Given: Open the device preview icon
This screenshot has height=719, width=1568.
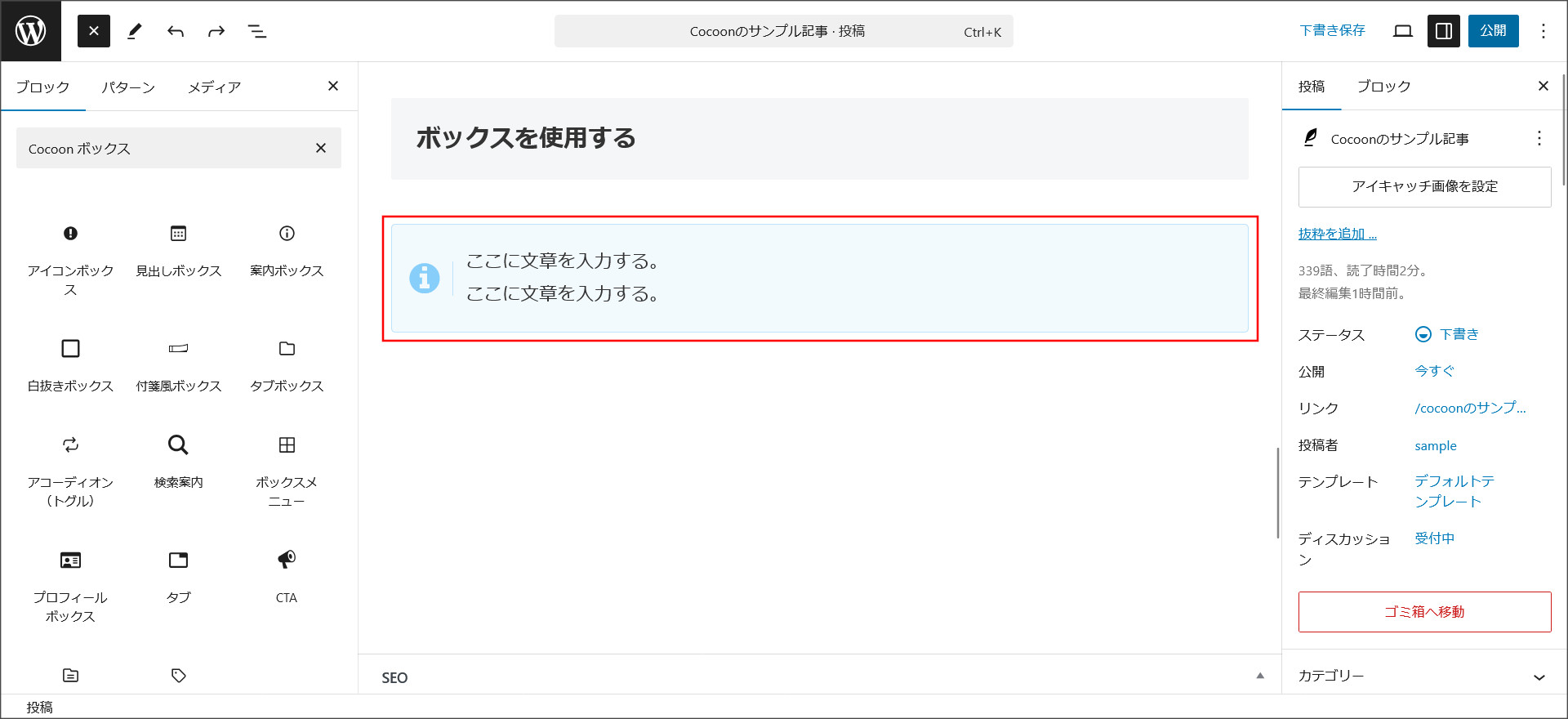Looking at the screenshot, I should (1403, 31).
